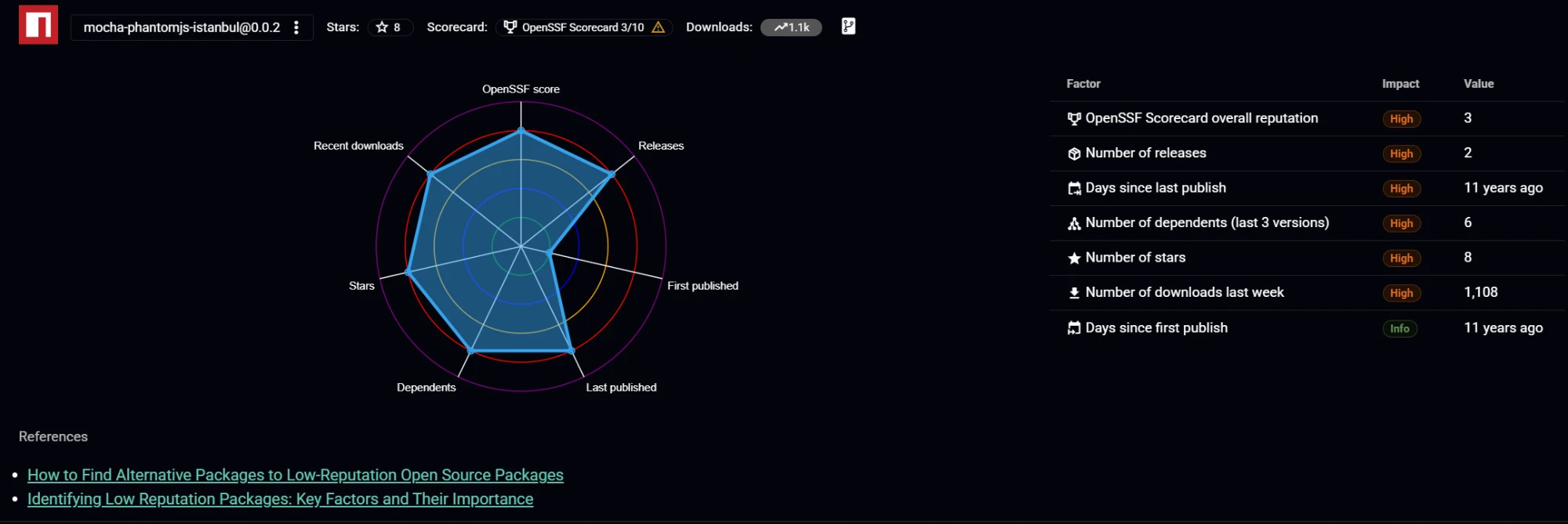Click High badge in OpenSSF Scorecard row
Screen dimensions: 1568x524
[1401, 119]
